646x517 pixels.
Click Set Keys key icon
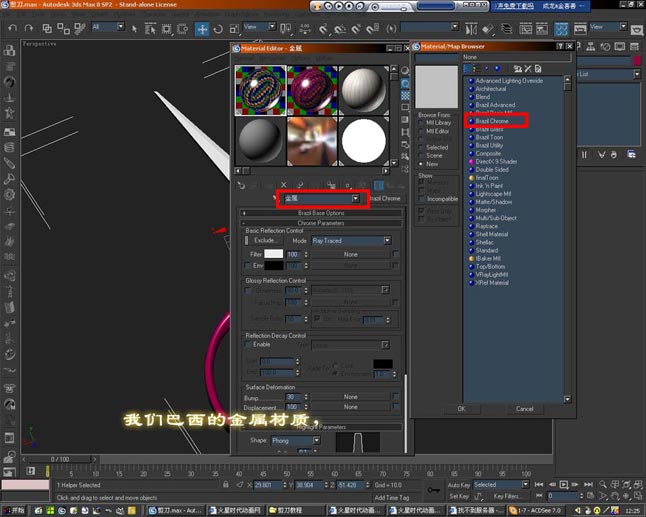coord(433,490)
